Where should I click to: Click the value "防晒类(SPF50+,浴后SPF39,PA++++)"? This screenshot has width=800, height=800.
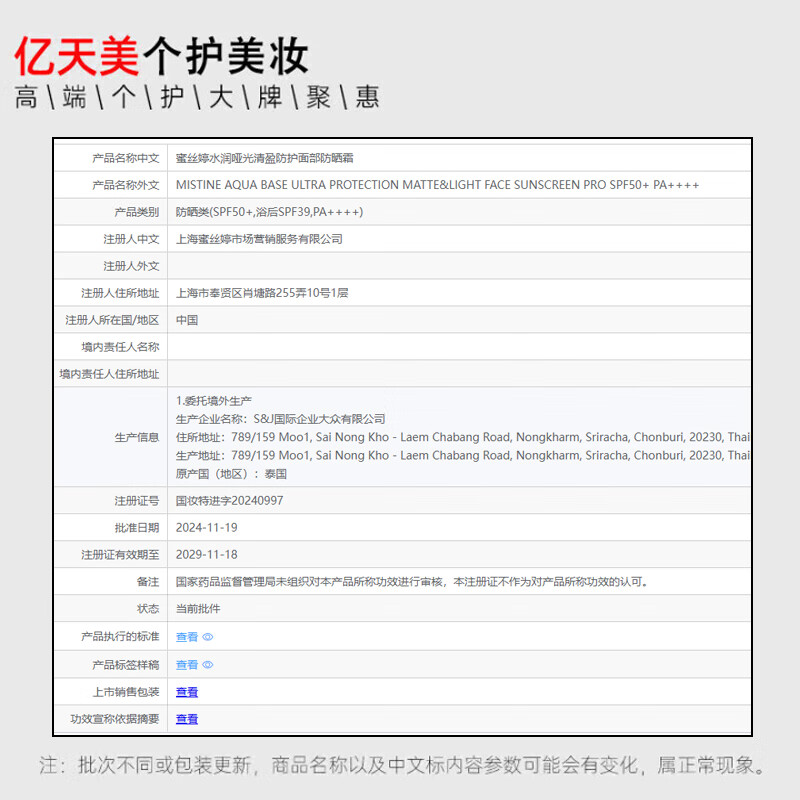pyautogui.click(x=269, y=212)
